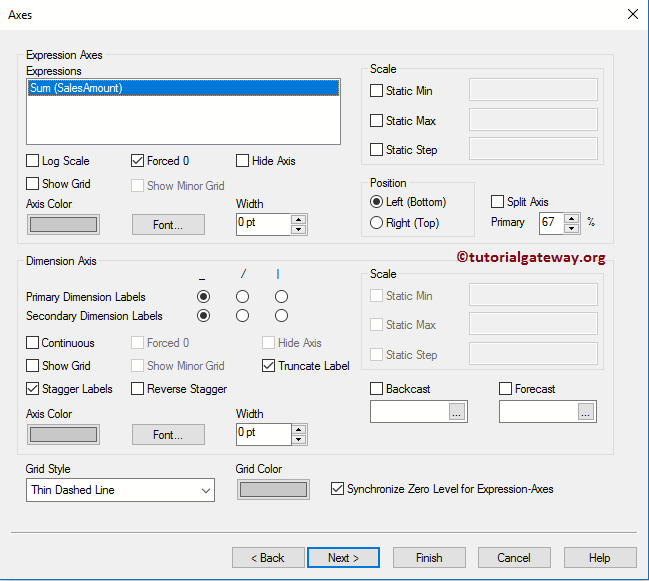Click Finish to complete the wizard

tap(429, 558)
